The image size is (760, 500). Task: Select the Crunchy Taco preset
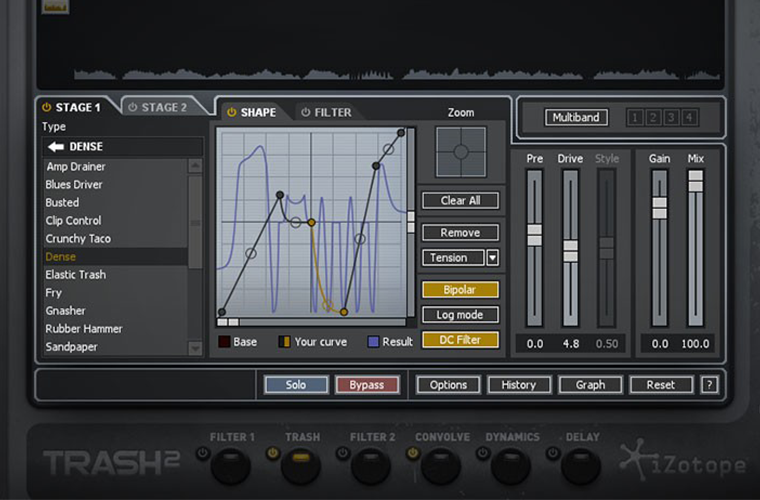coord(115,238)
